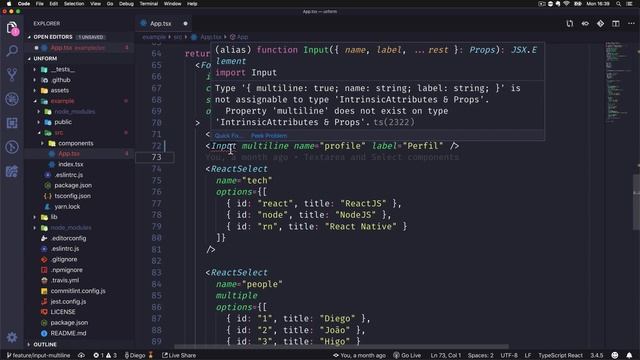
Task: Click the TypeScript version 3.4.5 item
Action: tap(596, 356)
